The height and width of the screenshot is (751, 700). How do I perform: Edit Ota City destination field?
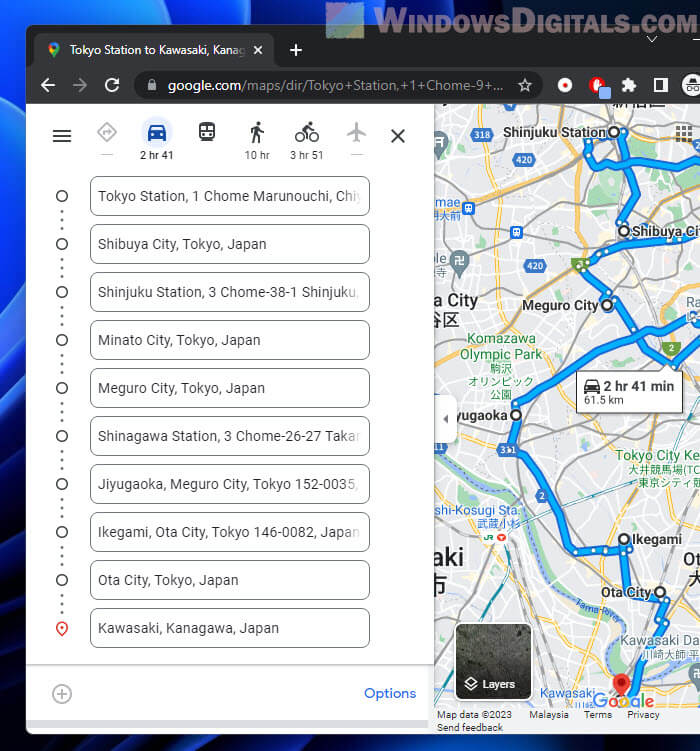coord(230,580)
